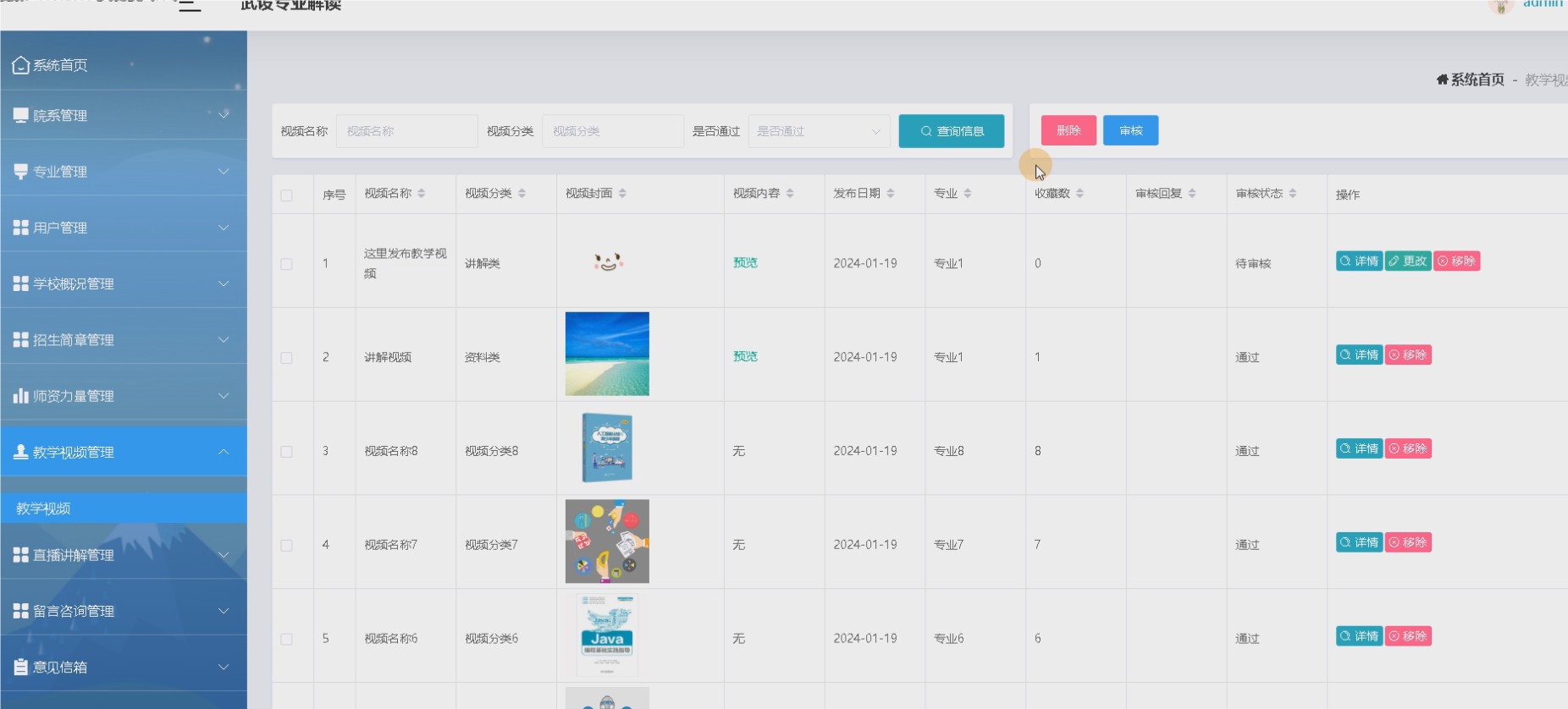Click the user icon next to 教学视频管理
Screen dimensions: 1568x709
pyautogui.click(x=20, y=452)
